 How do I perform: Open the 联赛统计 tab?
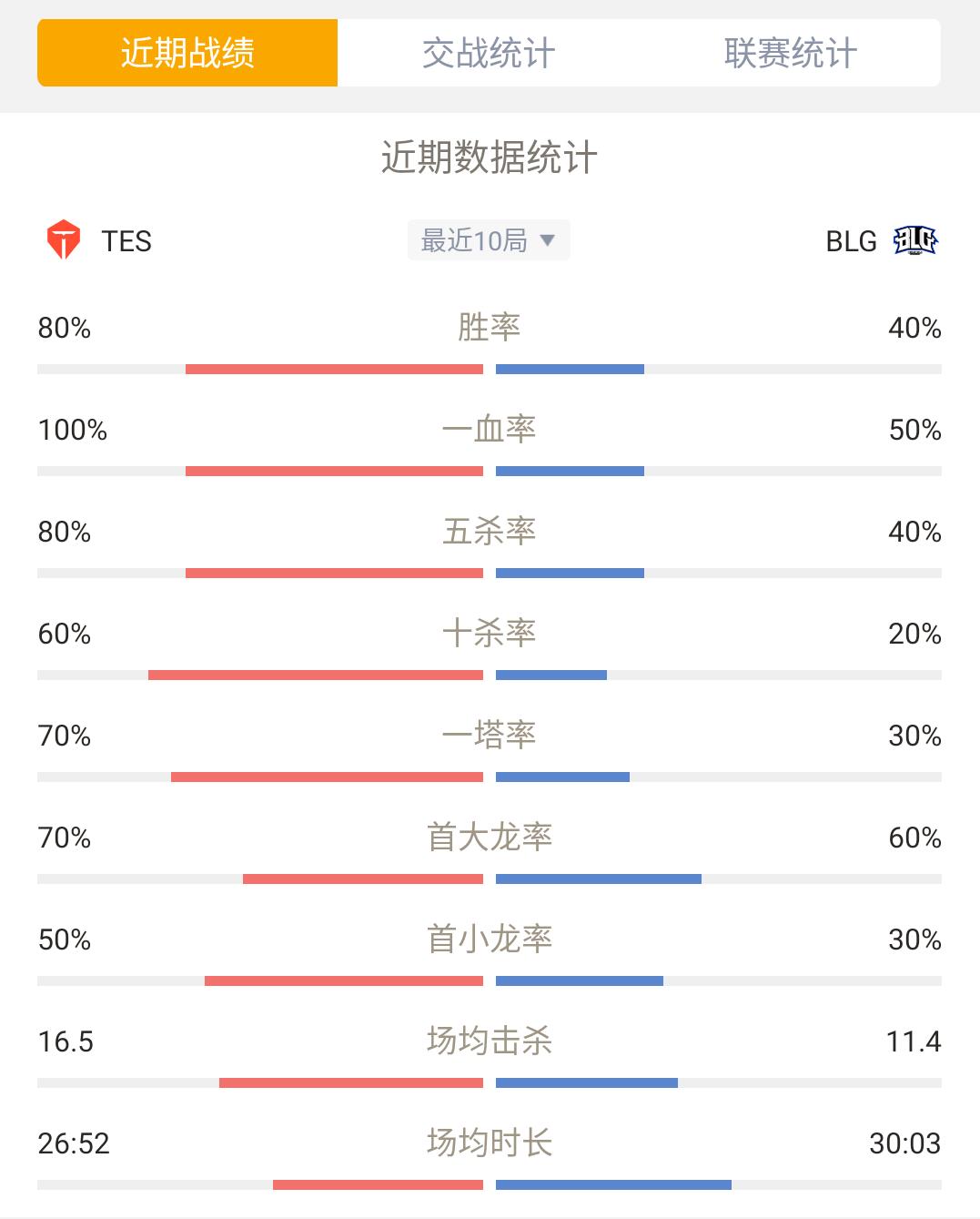pos(790,53)
